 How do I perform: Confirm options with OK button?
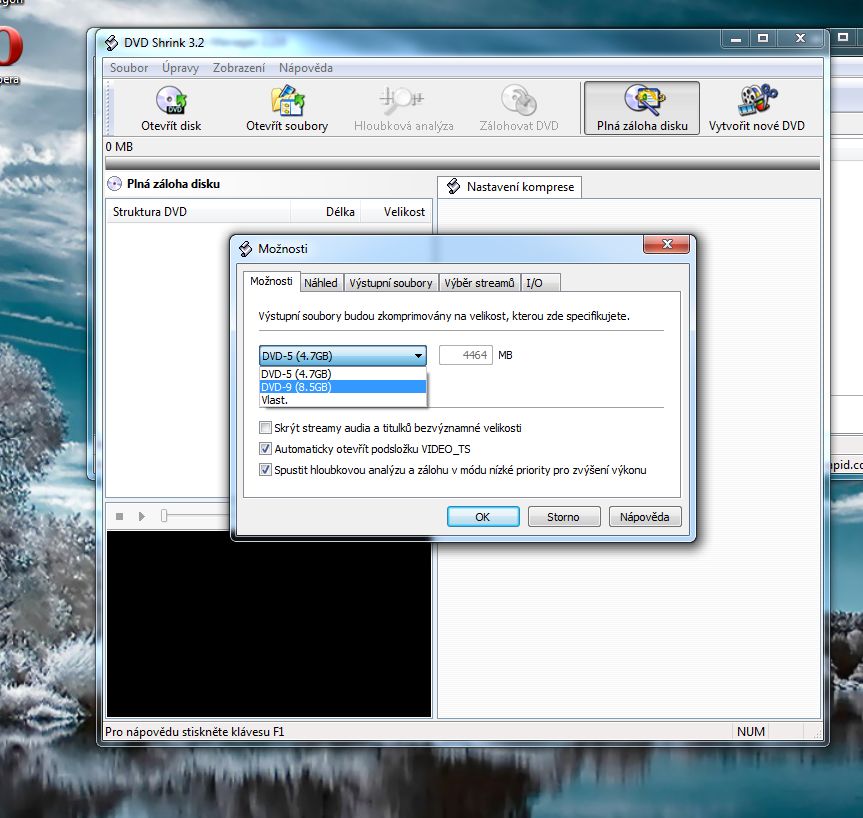483,517
